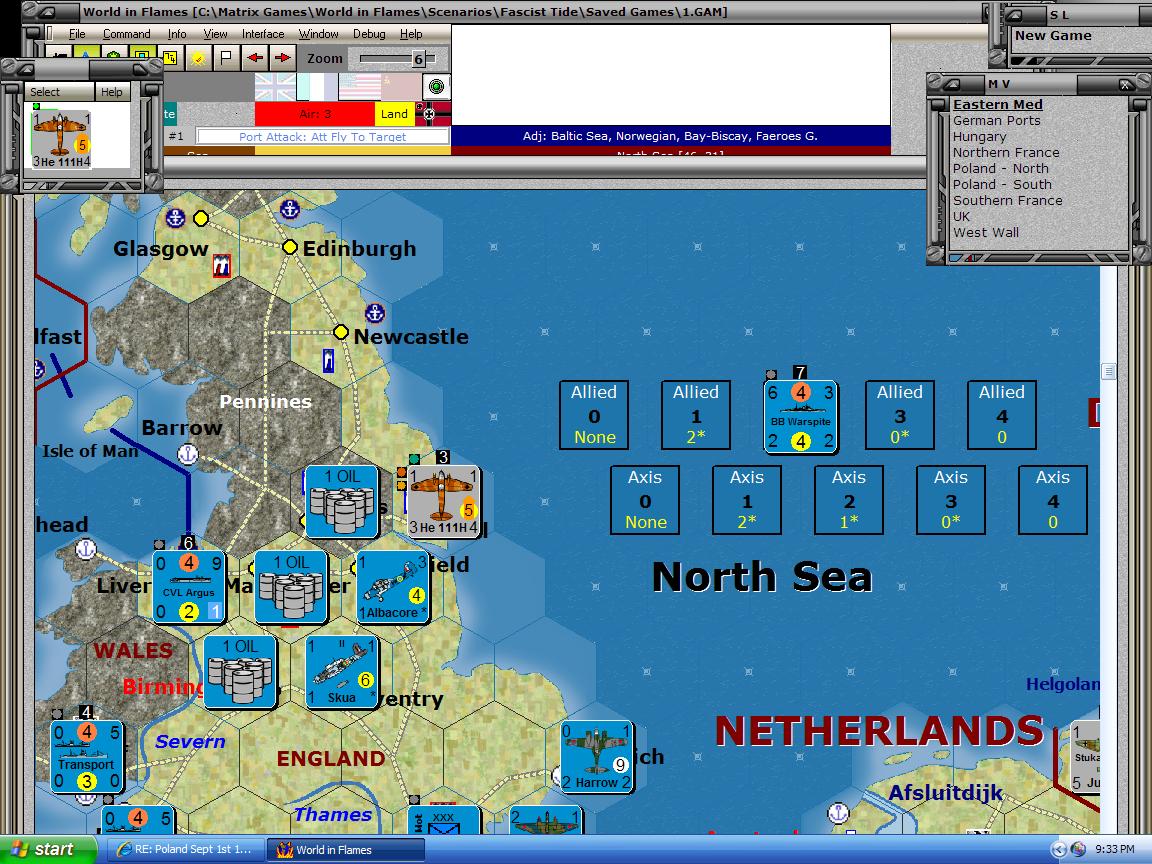Click Help in the unit panel
This screenshot has width=1152, height=864.
112,92
